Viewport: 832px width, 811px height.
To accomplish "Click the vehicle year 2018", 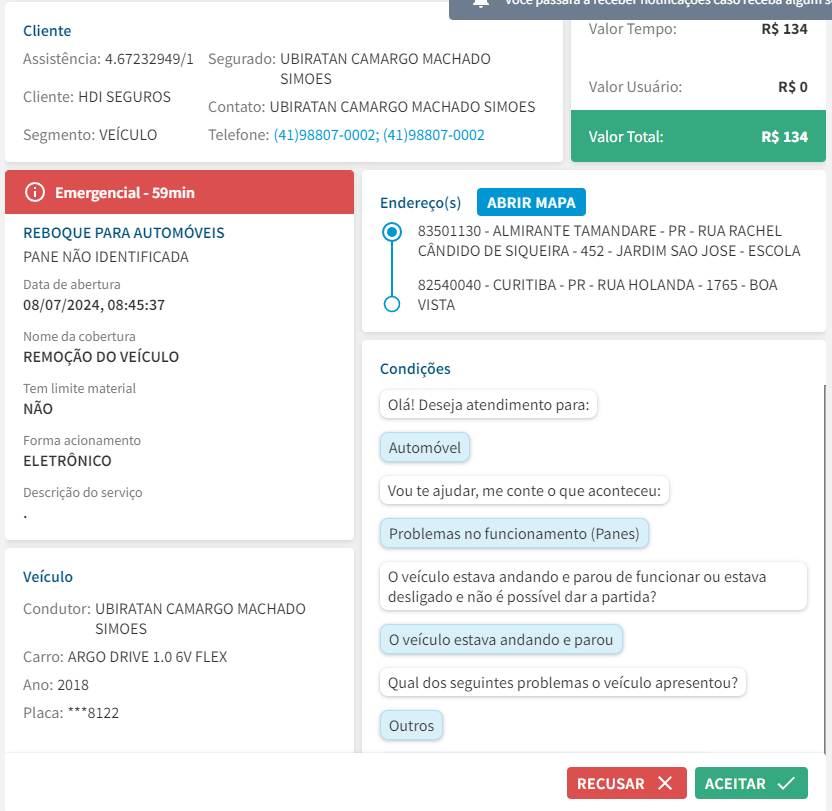I will coord(72,685).
